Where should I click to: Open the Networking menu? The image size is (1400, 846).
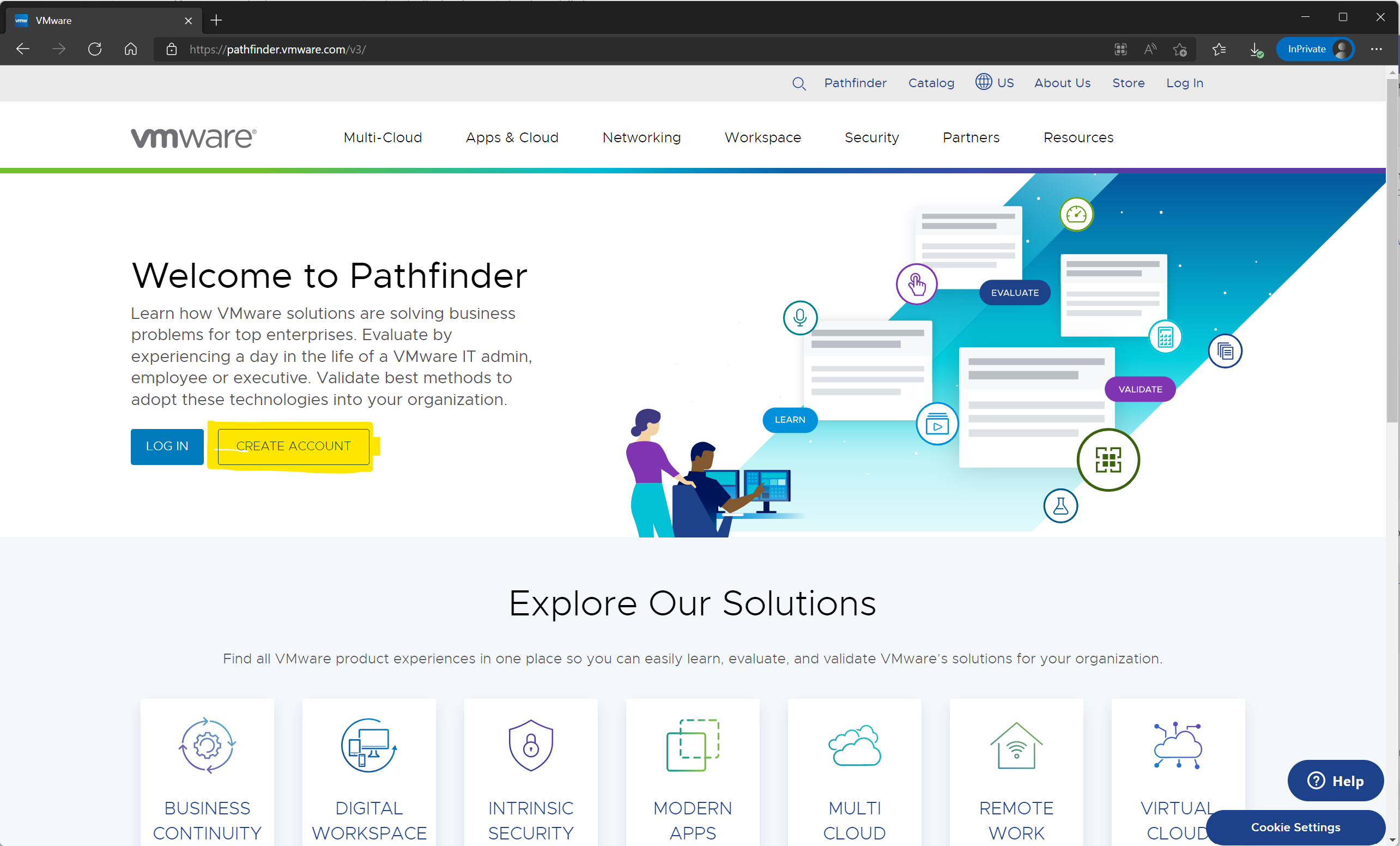point(641,137)
